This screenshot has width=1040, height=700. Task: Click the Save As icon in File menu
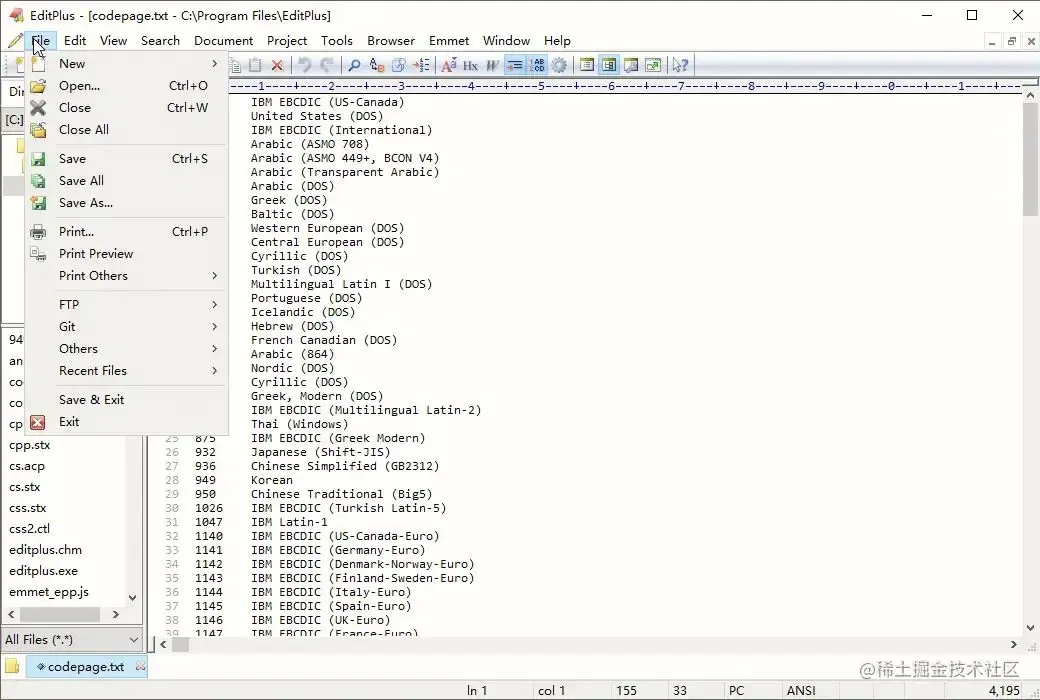click(x=38, y=202)
